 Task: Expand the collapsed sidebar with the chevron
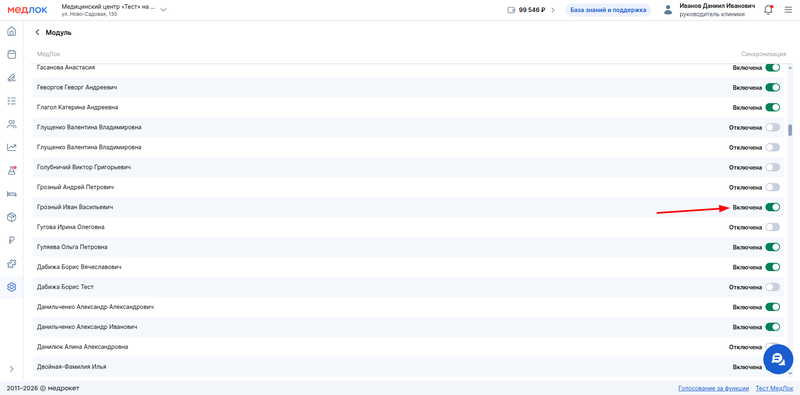11,369
